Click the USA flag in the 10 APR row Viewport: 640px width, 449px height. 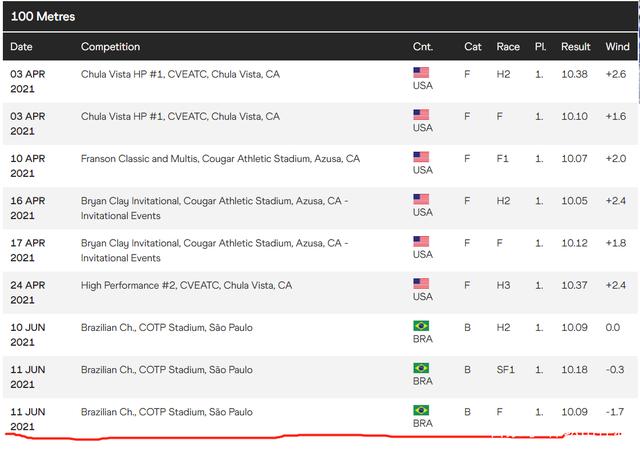pos(421,157)
